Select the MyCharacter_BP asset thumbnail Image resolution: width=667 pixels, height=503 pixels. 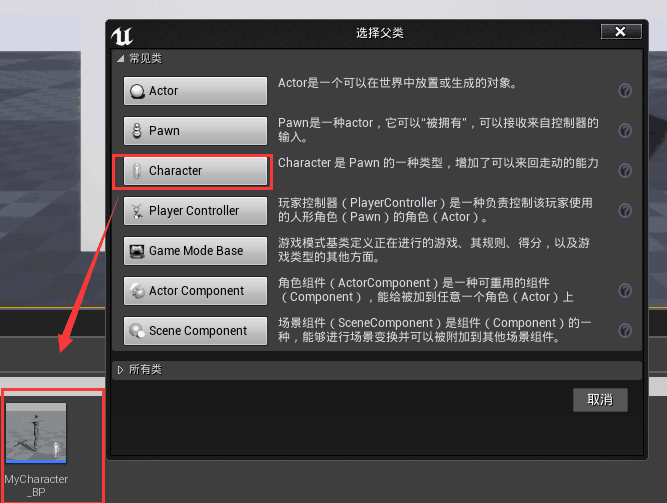tap(36, 433)
